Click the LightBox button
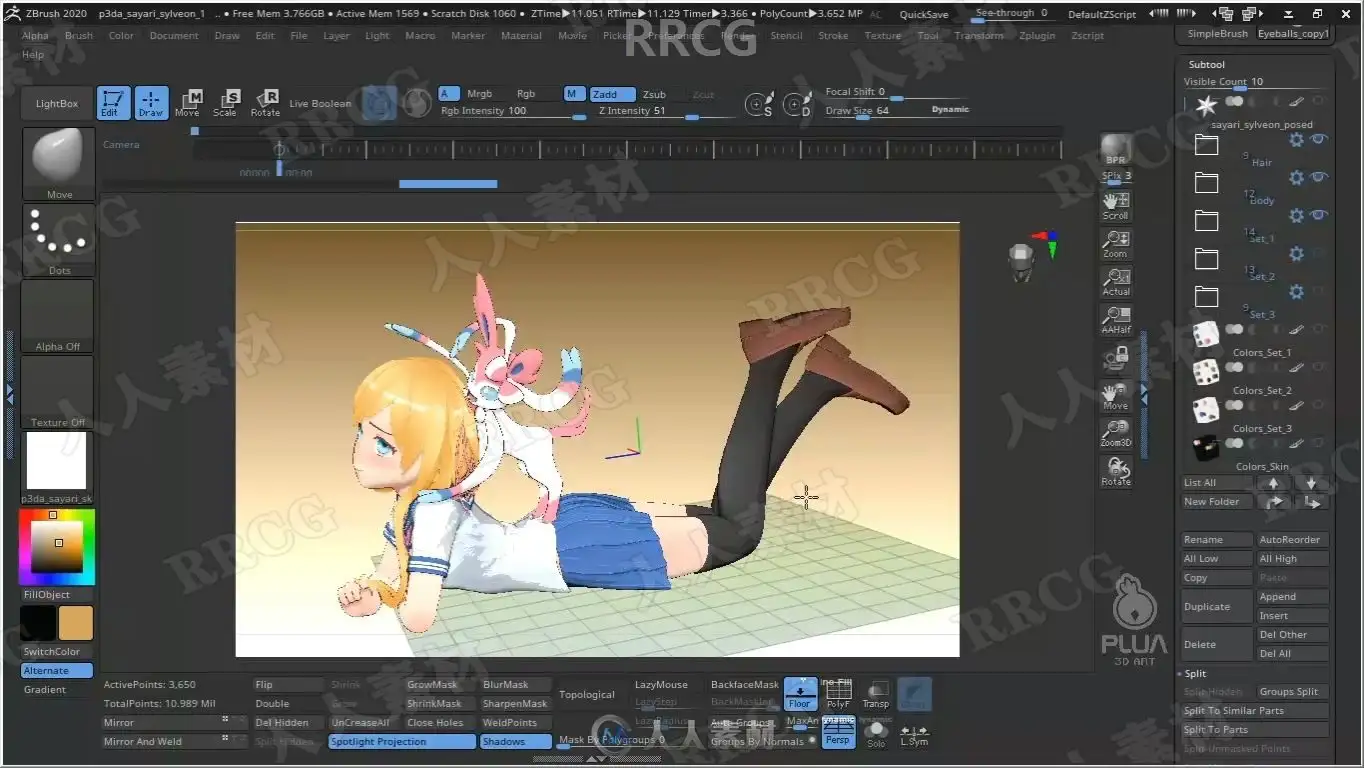 pos(57,104)
